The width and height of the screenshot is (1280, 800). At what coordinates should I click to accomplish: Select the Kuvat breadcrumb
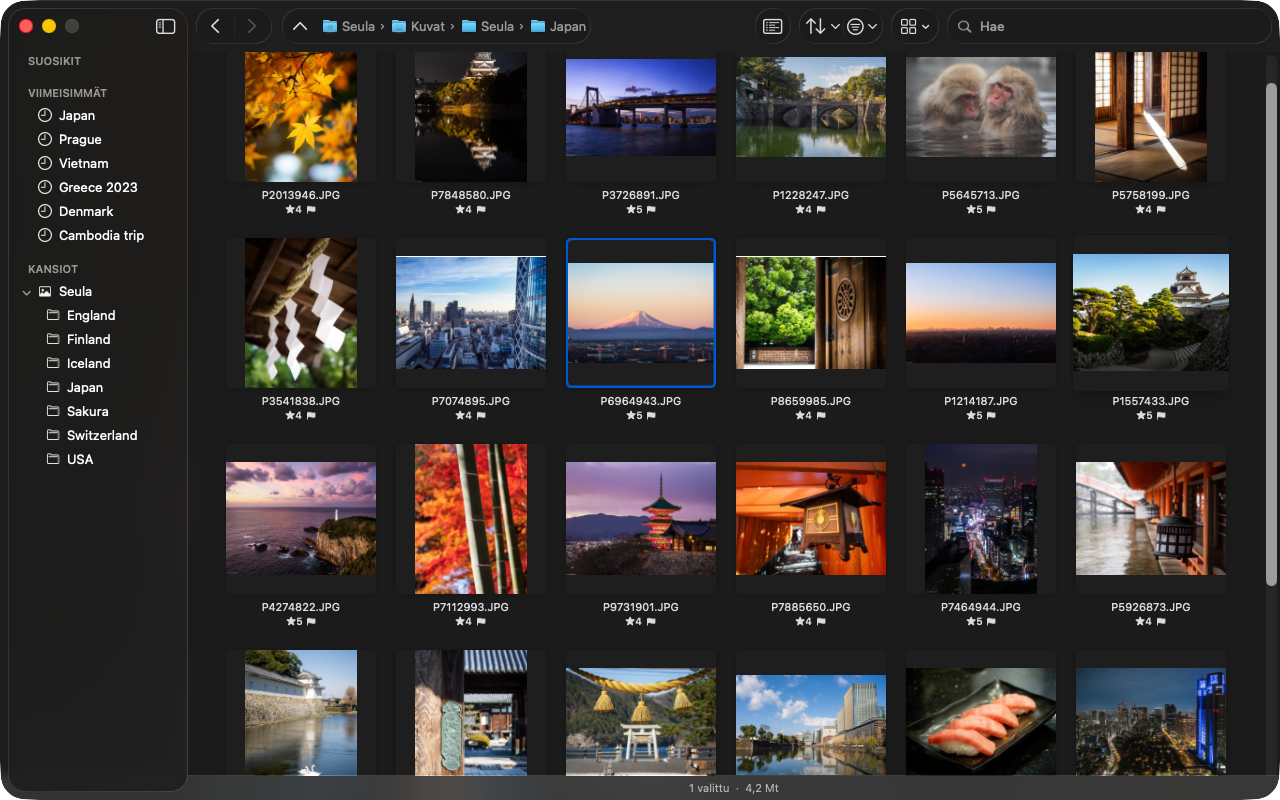419,27
